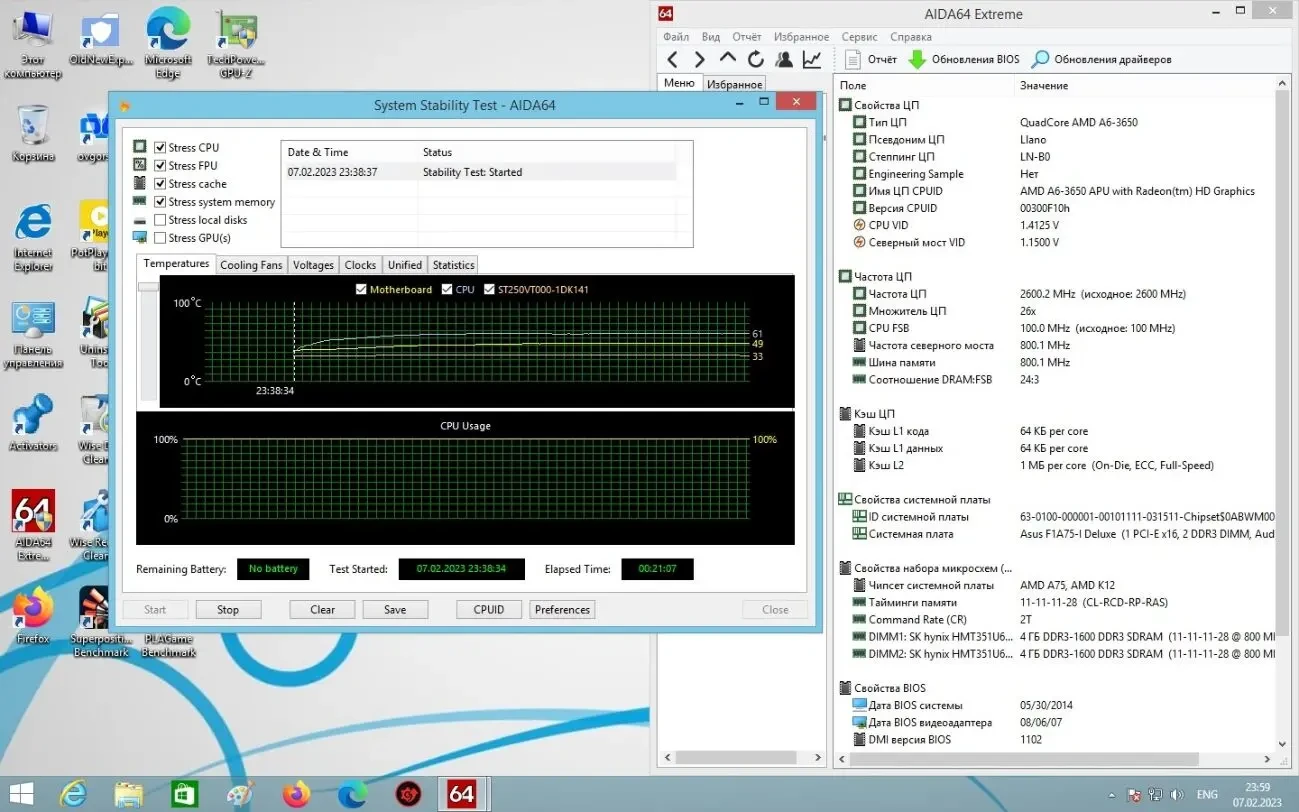Click the AIDA64 icon on the taskbar
This screenshot has height=812, width=1299.
click(x=461, y=794)
